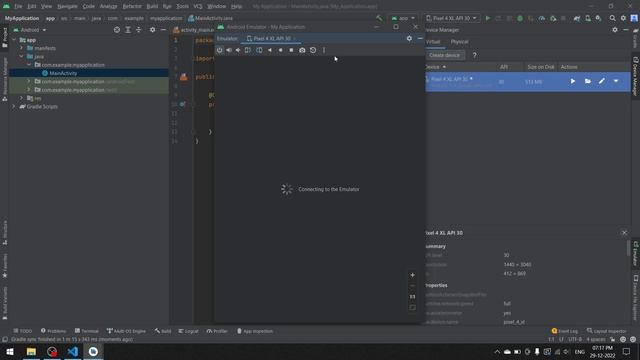Open the Refactor menu
Viewport: 640px width, 360px height.
(x=132, y=7)
